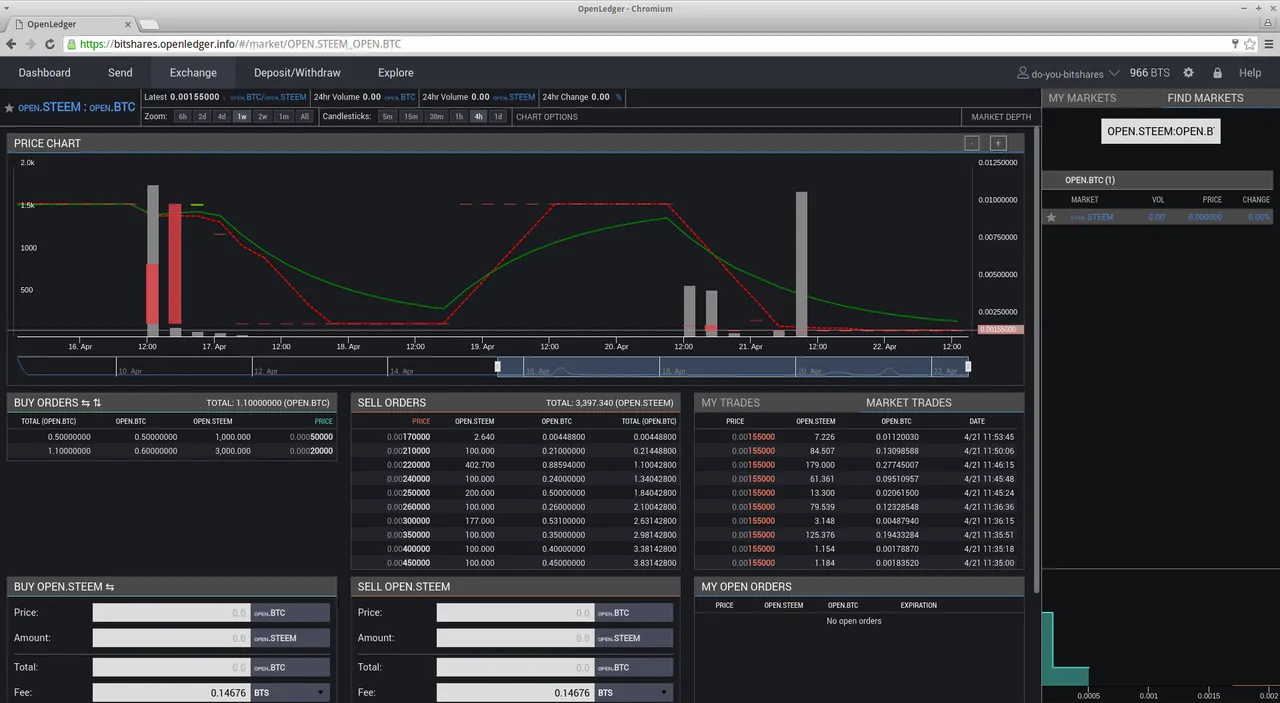Set chart zoom to All
This screenshot has height=703, width=1280.
pyautogui.click(x=305, y=117)
